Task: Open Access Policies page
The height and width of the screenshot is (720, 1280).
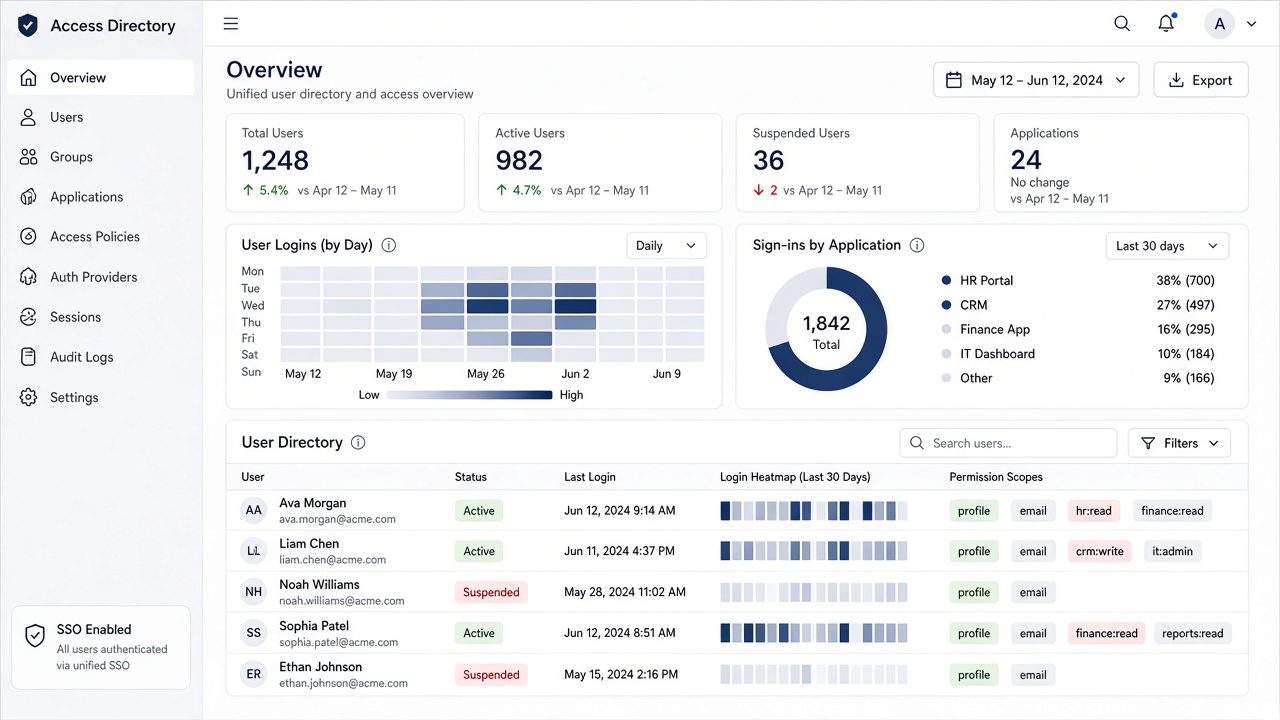Action: pyautogui.click(x=101, y=237)
